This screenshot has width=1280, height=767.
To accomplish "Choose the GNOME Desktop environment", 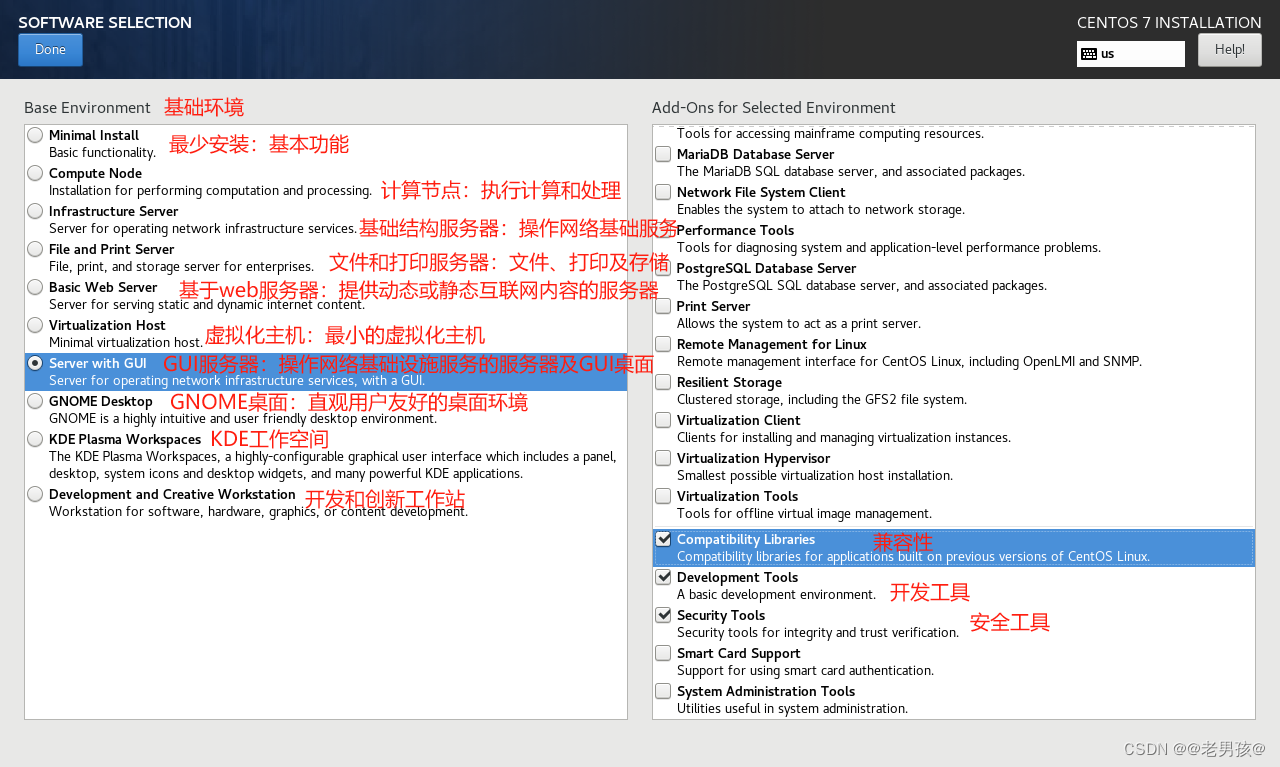I will tap(36, 401).
